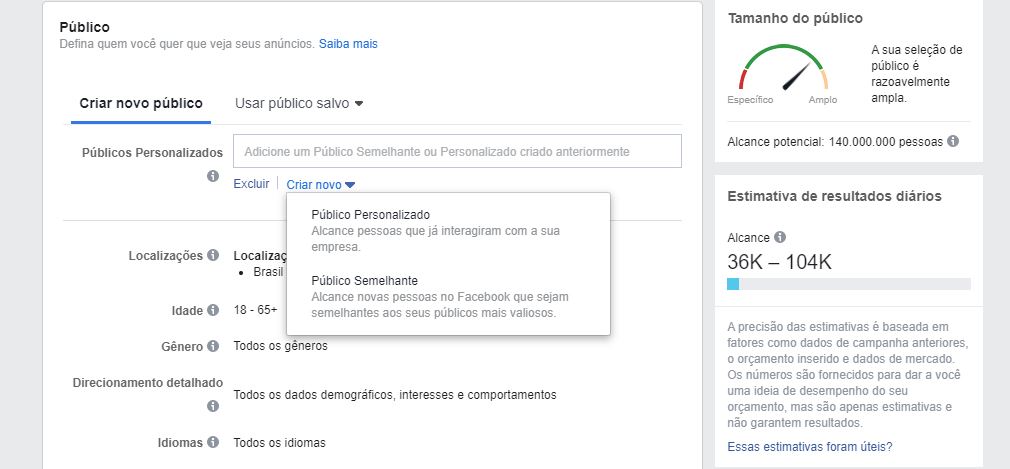Click info icon beside Alcance potencial
Image resolution: width=1010 pixels, height=469 pixels.
pyautogui.click(x=953, y=142)
